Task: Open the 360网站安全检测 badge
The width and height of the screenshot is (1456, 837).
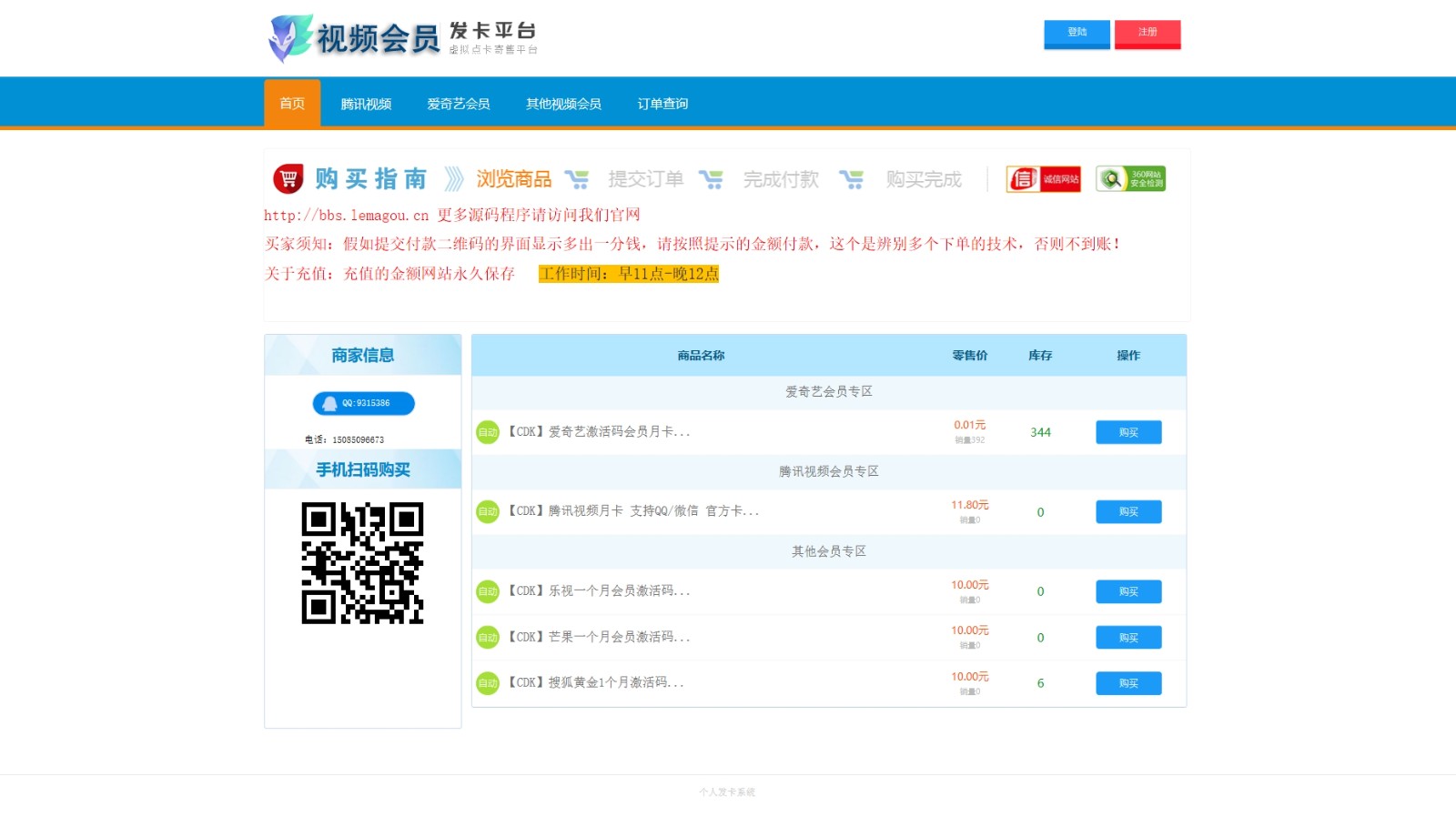Action: tap(1131, 178)
